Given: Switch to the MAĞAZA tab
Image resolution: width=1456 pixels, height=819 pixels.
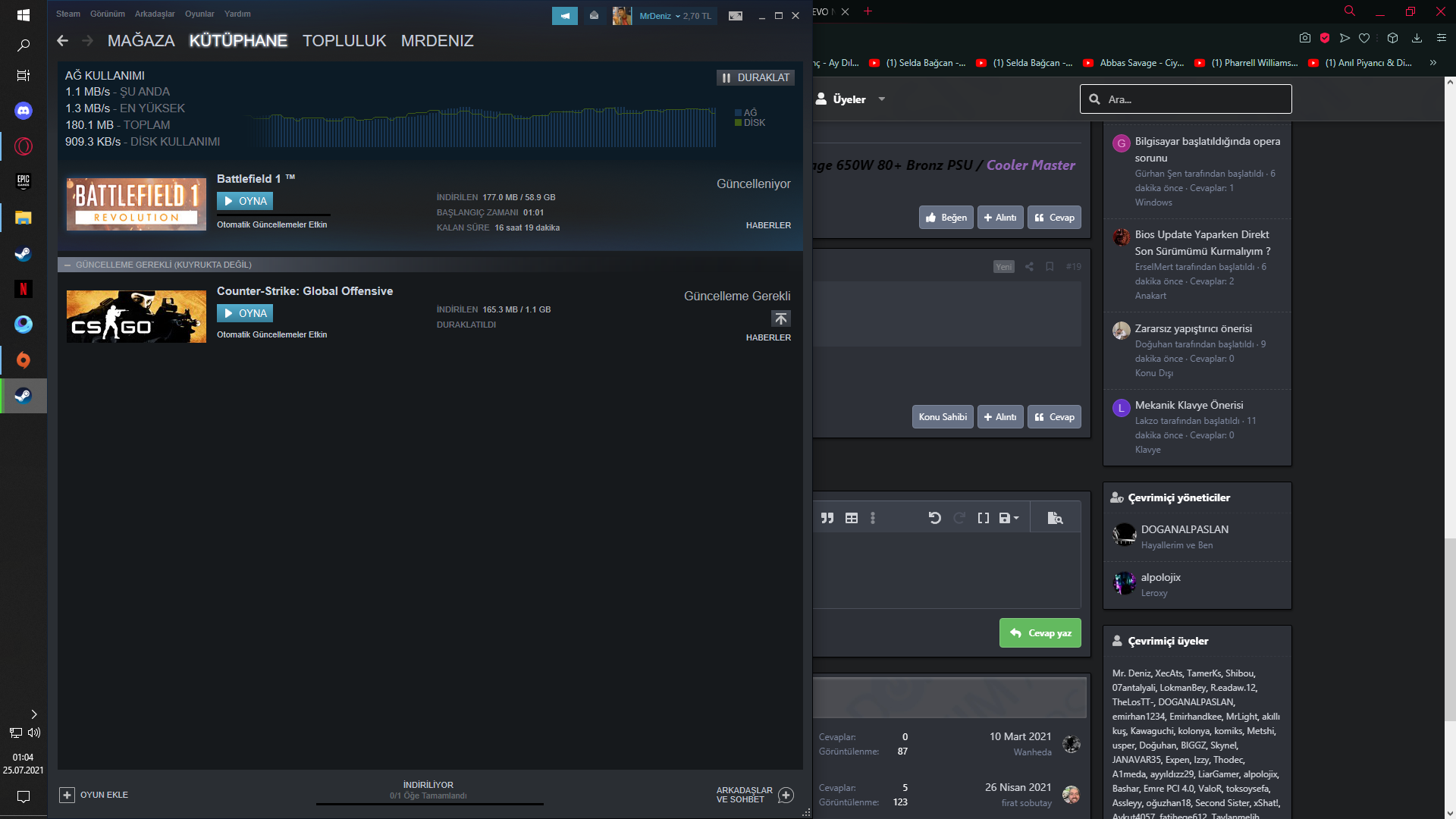Looking at the screenshot, I should (141, 41).
